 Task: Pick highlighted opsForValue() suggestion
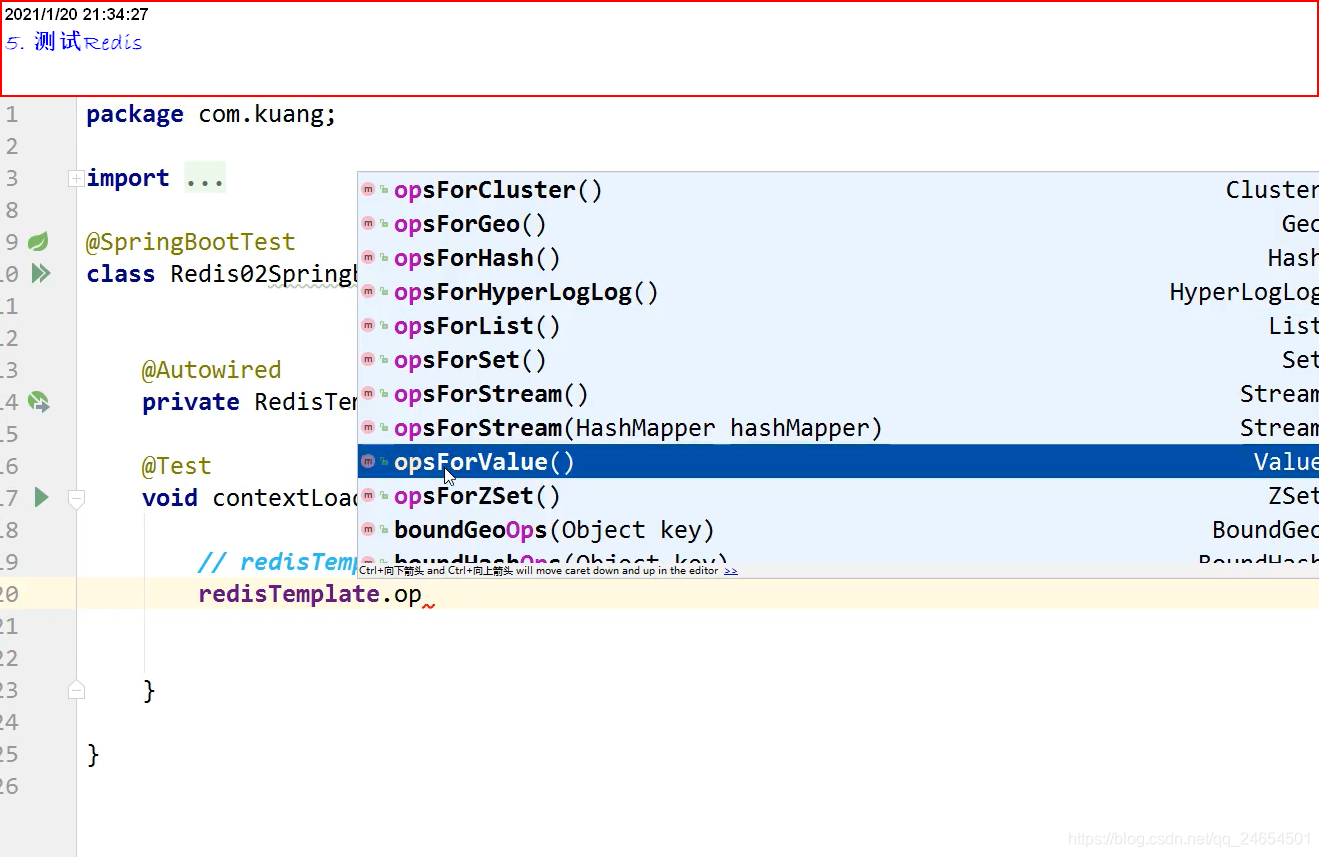point(838,462)
